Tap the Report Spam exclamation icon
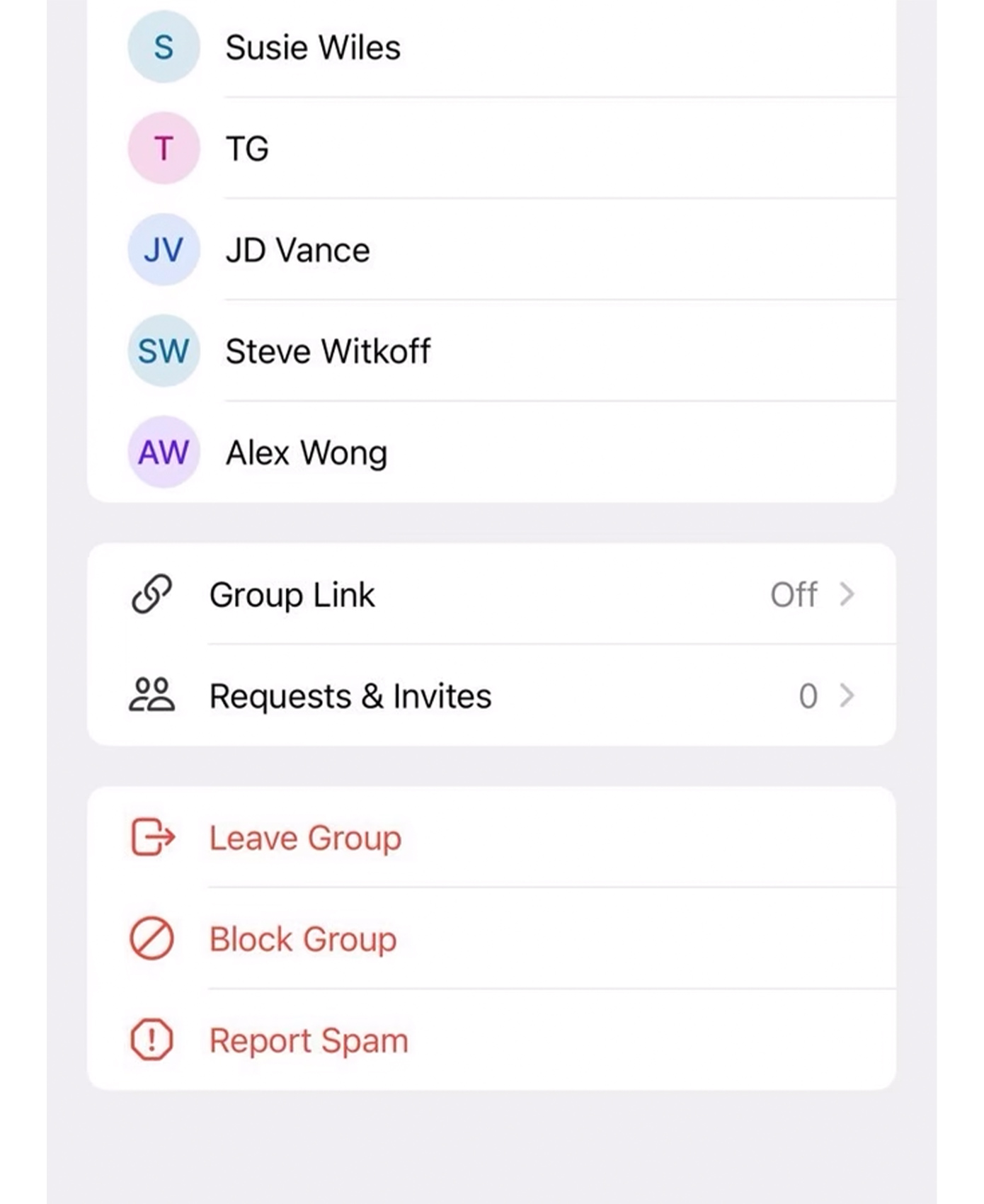 pyautogui.click(x=151, y=1040)
